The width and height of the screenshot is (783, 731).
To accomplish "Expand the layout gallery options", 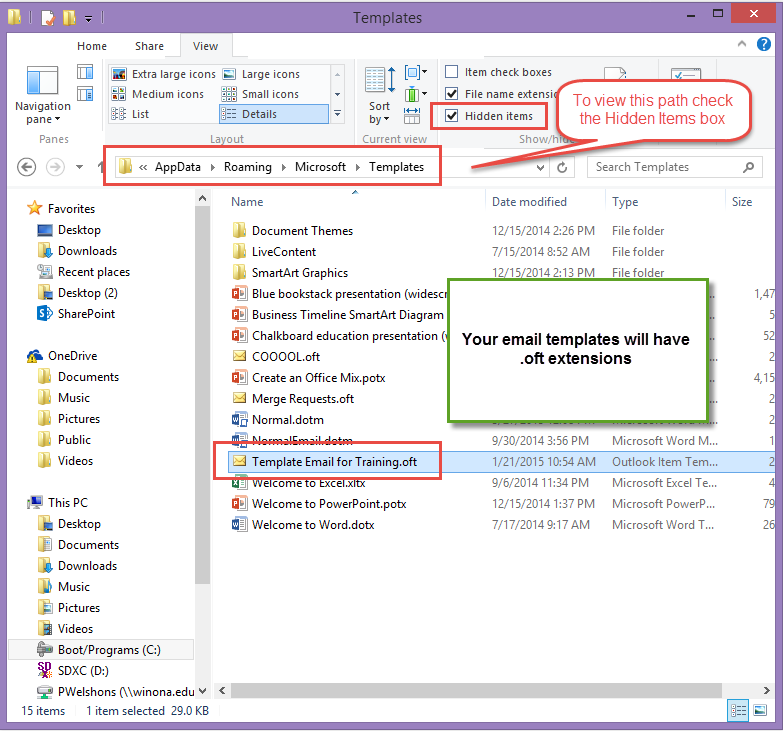I will [x=337, y=115].
